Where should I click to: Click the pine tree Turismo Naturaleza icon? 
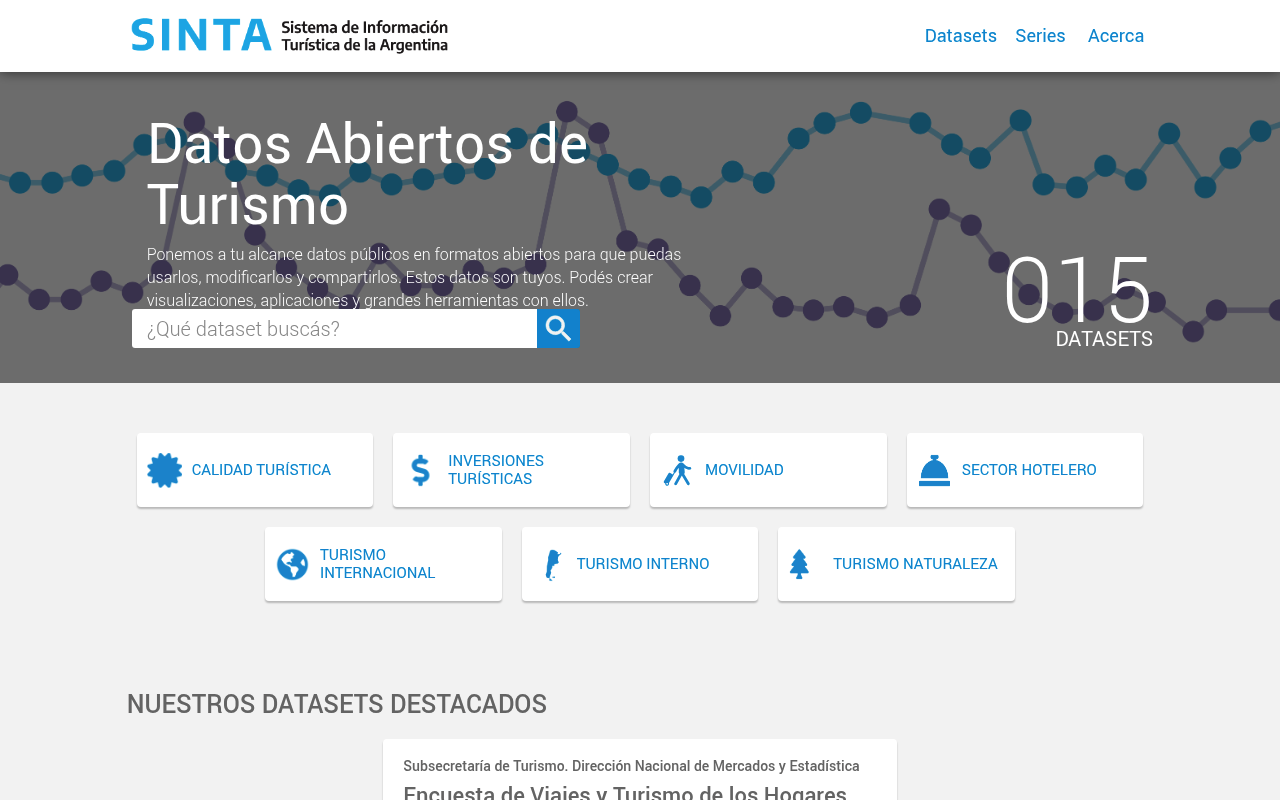[799, 564]
